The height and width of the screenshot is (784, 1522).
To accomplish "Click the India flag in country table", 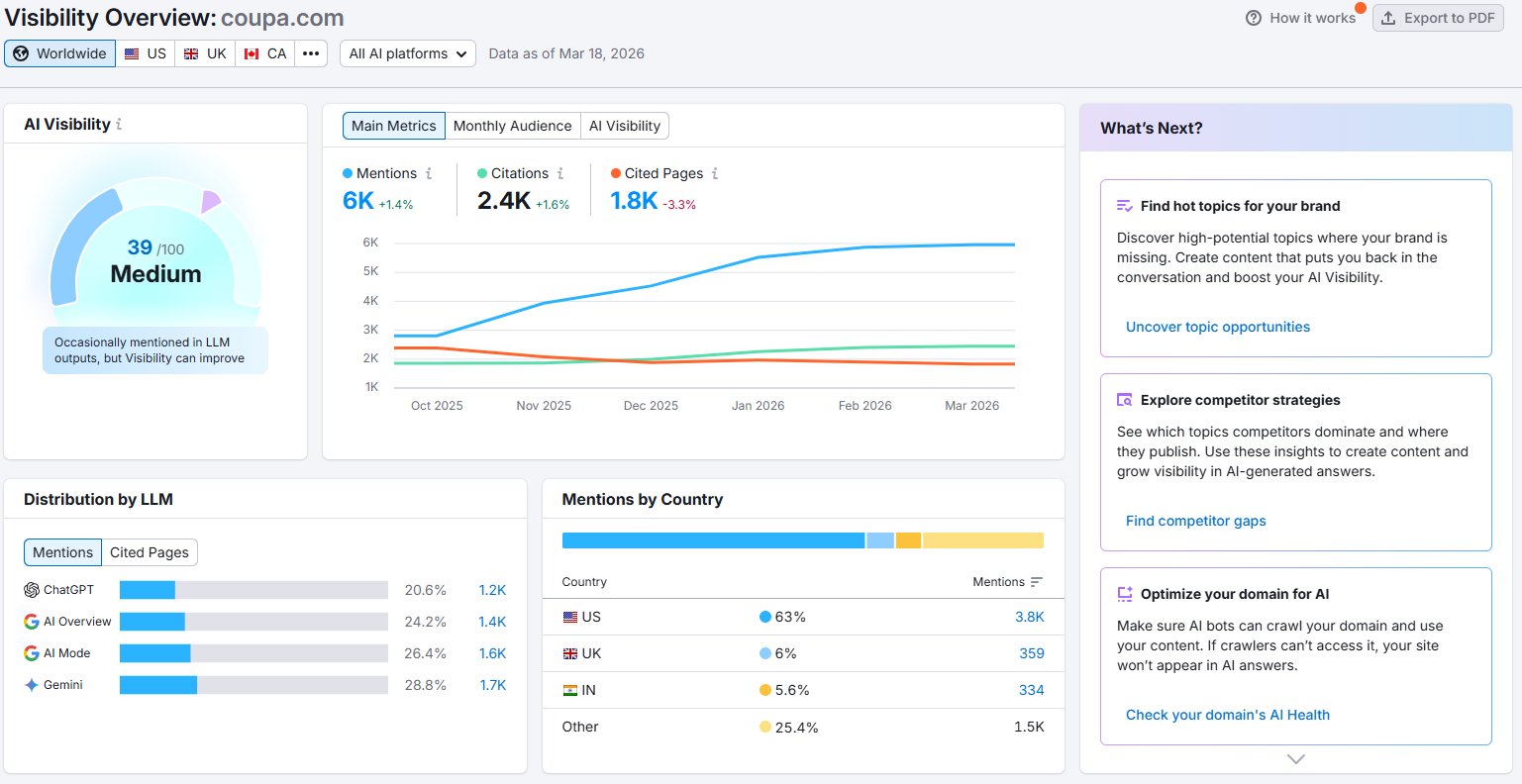I will click(570, 690).
